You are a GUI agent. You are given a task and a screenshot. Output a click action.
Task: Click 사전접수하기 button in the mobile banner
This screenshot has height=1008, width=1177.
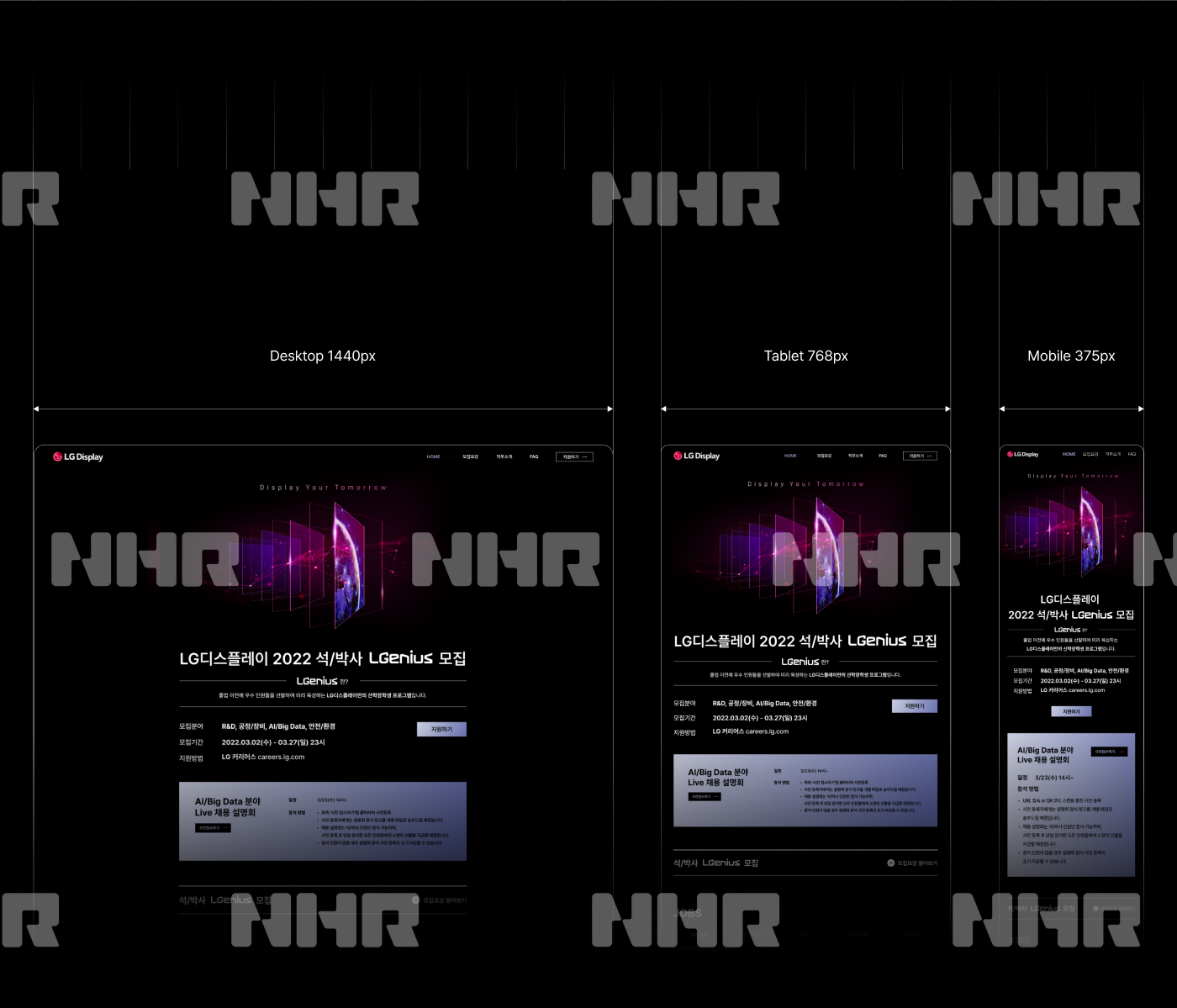(x=1110, y=752)
